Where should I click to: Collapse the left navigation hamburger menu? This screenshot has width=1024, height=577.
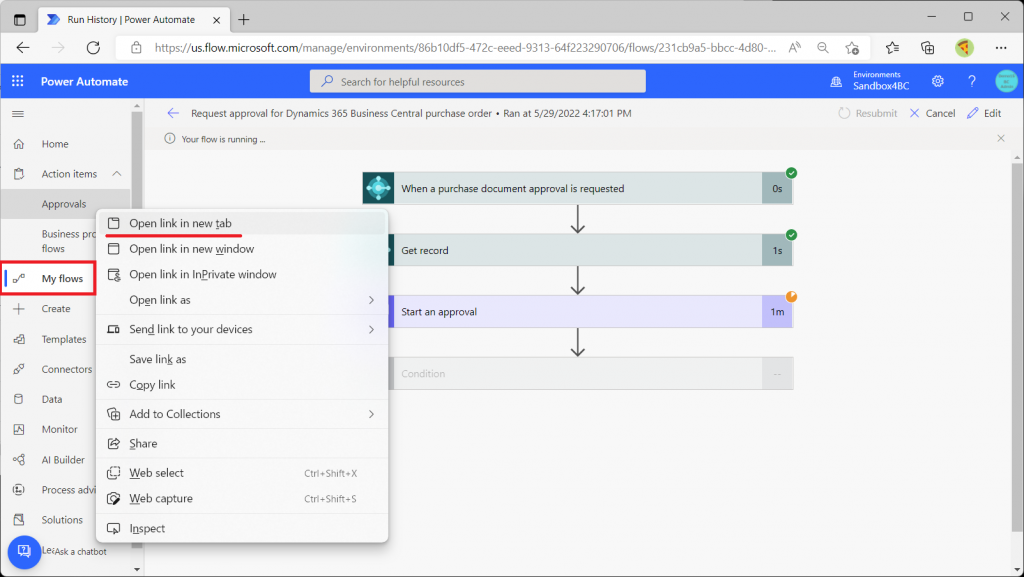click(x=18, y=114)
